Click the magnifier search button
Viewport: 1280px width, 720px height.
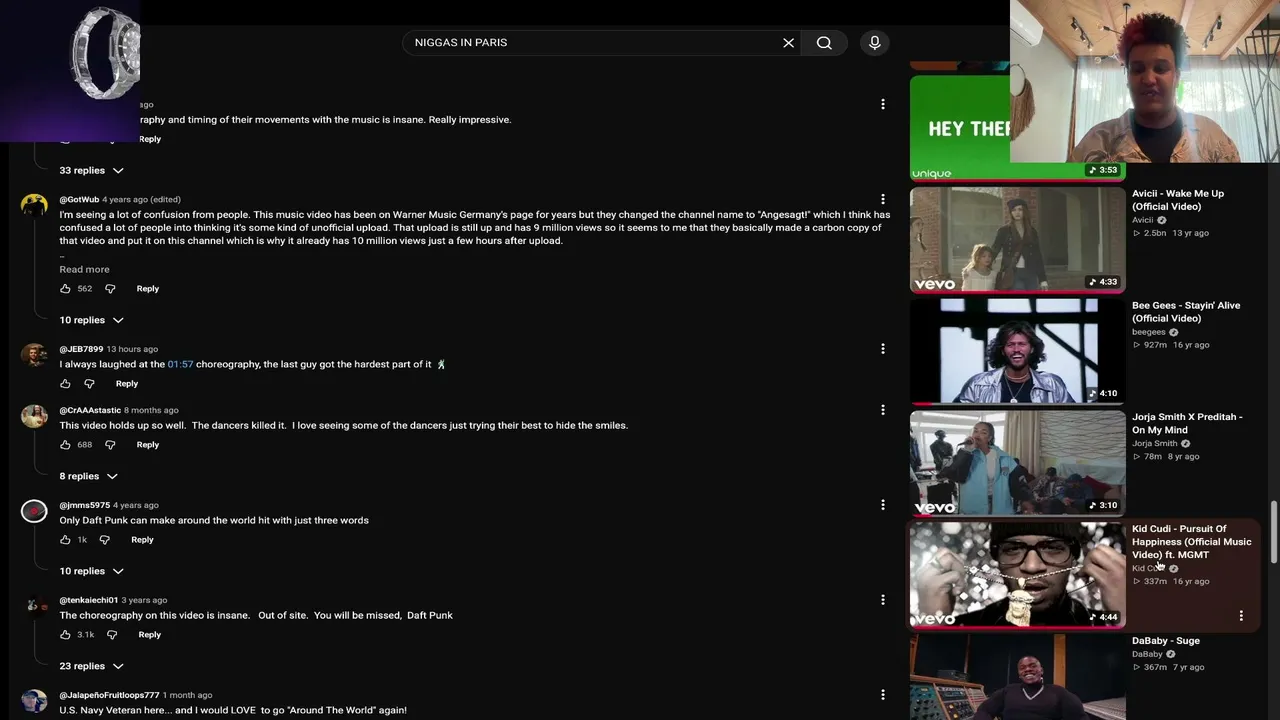coord(824,43)
